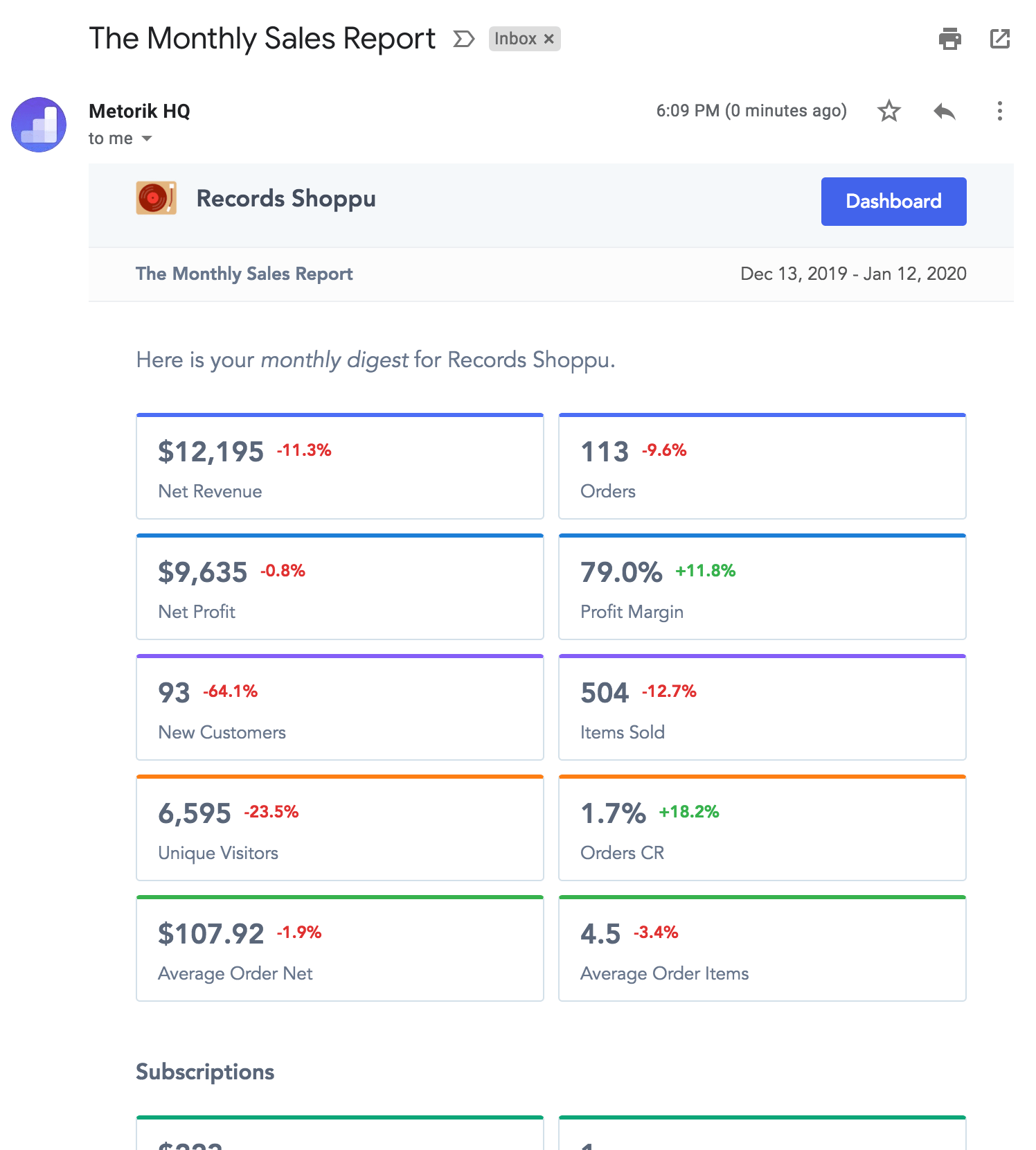This screenshot has width=1036, height=1150.
Task: Click the Metorik HQ sender name
Action: point(139,111)
